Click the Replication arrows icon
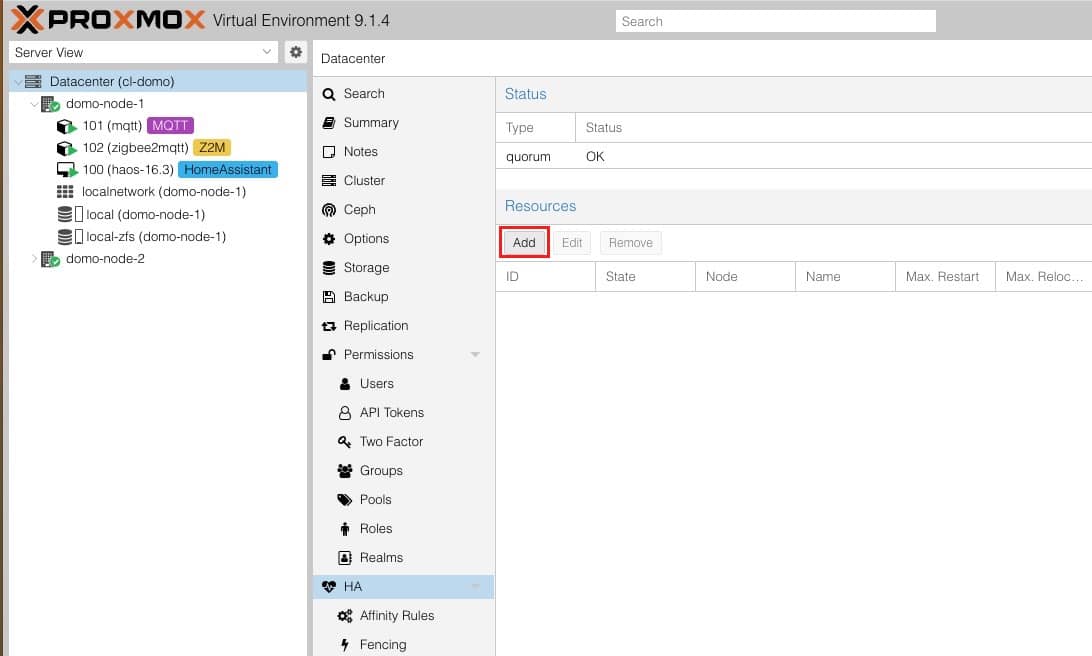 point(328,326)
